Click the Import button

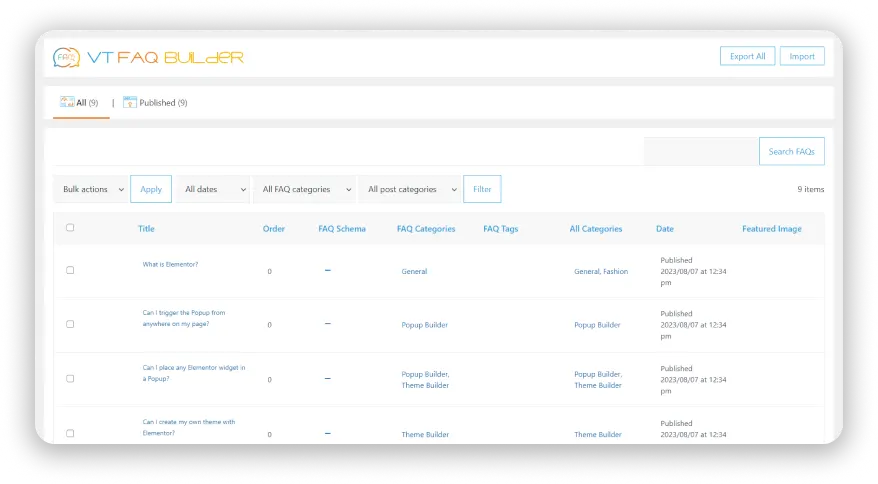coord(802,56)
